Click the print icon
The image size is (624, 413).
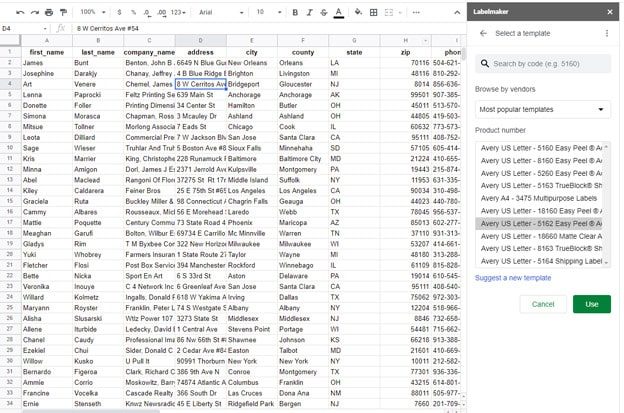coord(49,12)
